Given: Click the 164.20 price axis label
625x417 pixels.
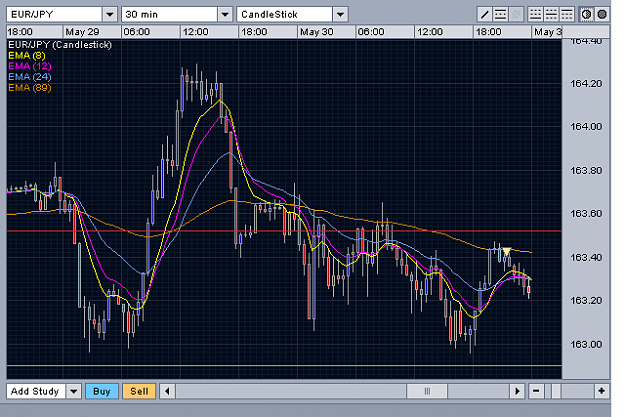Looking at the screenshot, I should pos(586,84).
